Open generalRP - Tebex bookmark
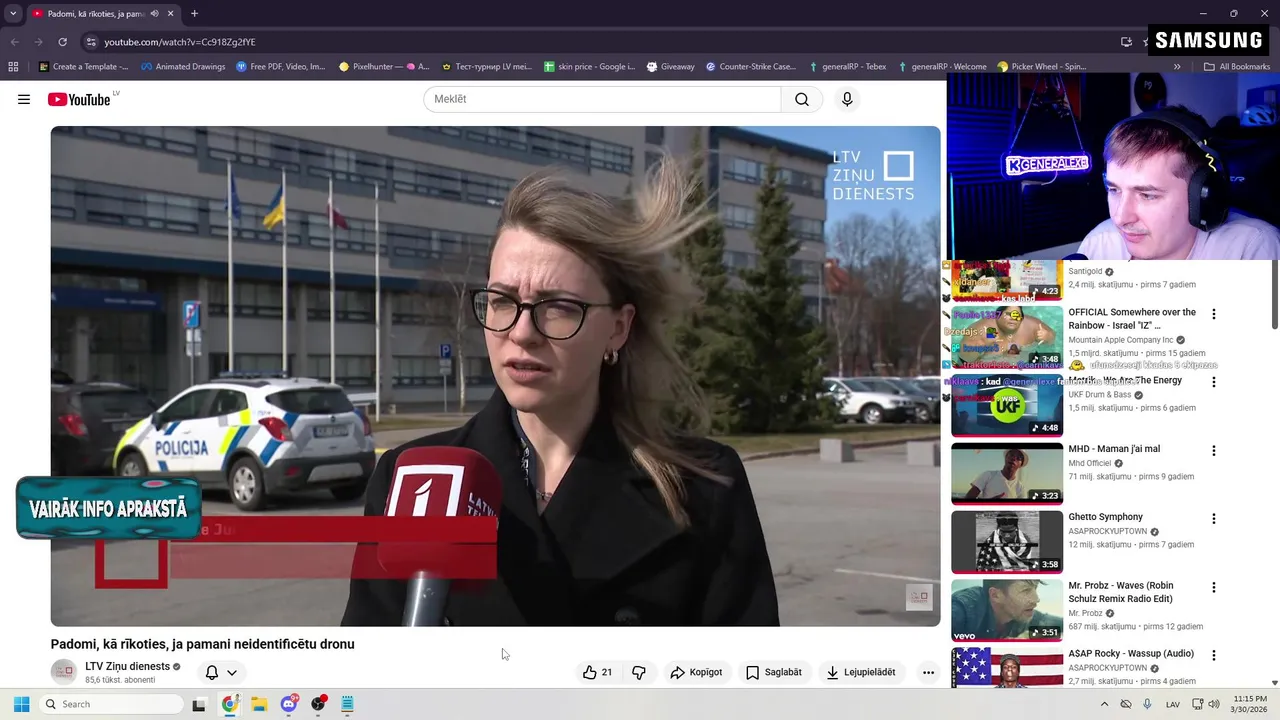Viewport: 1280px width, 720px height. point(847,67)
